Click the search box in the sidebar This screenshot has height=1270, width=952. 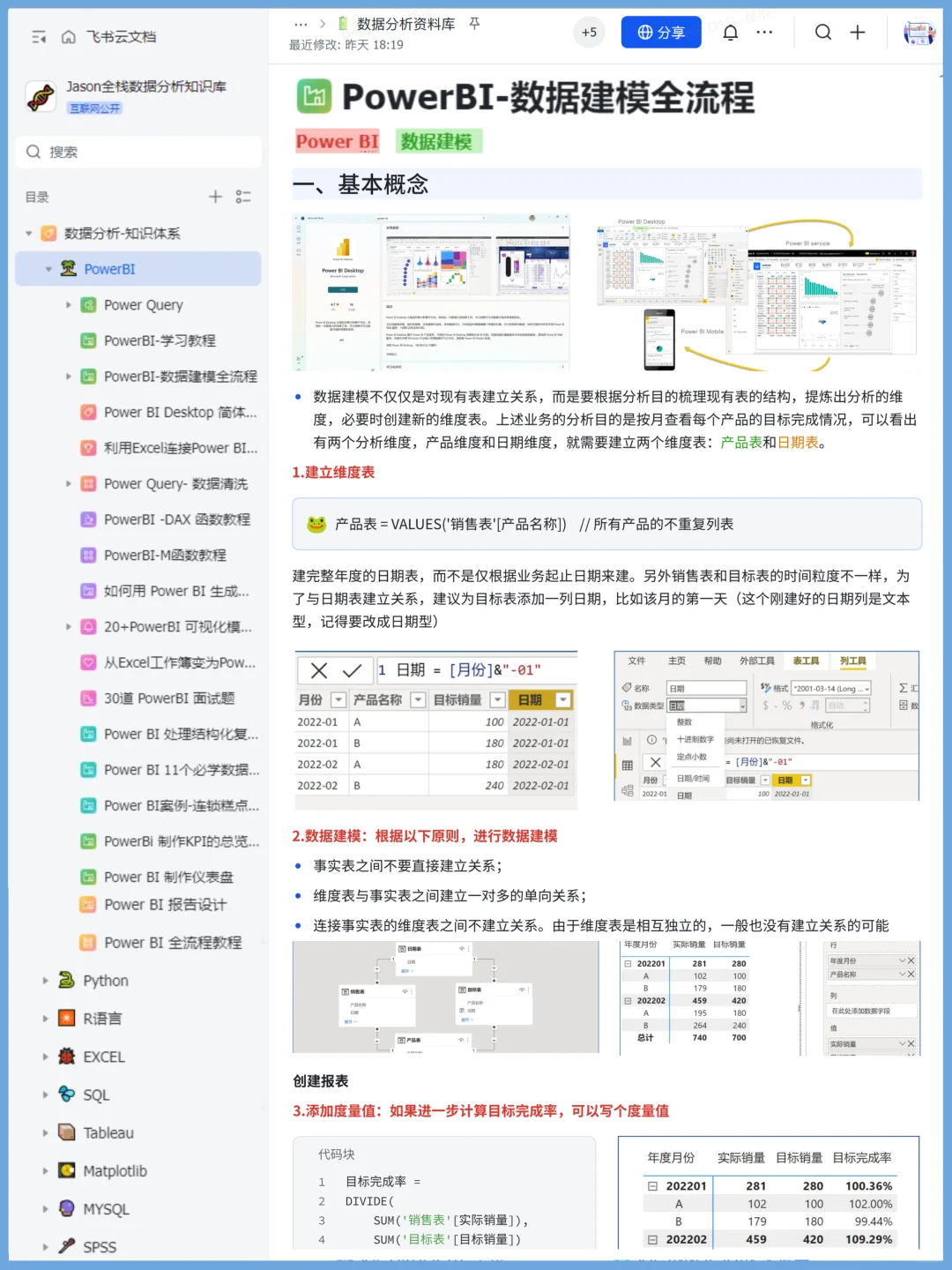(x=138, y=152)
